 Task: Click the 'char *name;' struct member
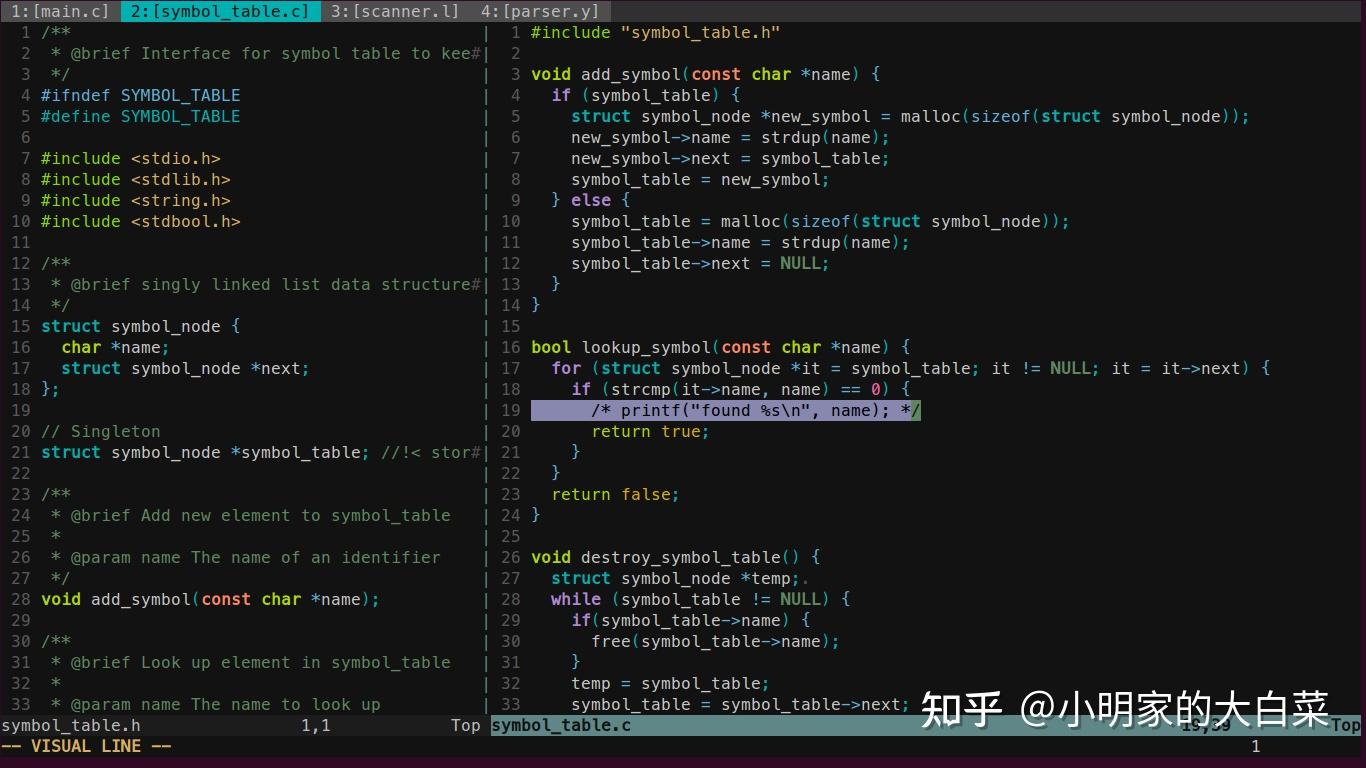click(116, 347)
